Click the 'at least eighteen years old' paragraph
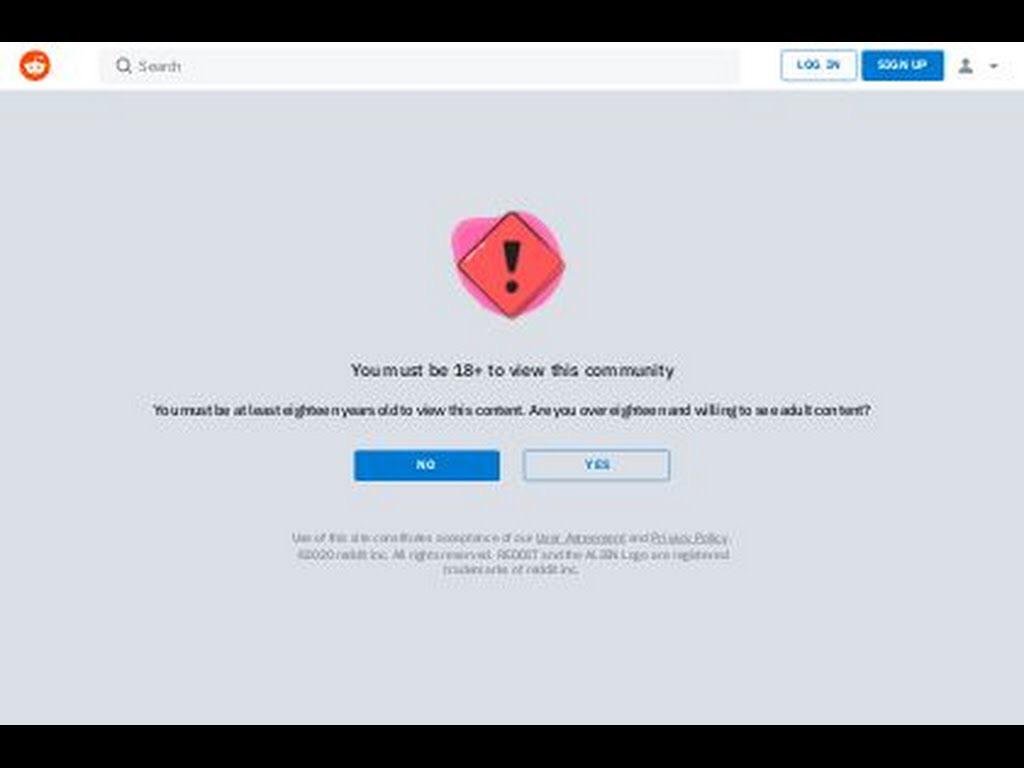Image resolution: width=1024 pixels, height=768 pixels. (x=511, y=410)
